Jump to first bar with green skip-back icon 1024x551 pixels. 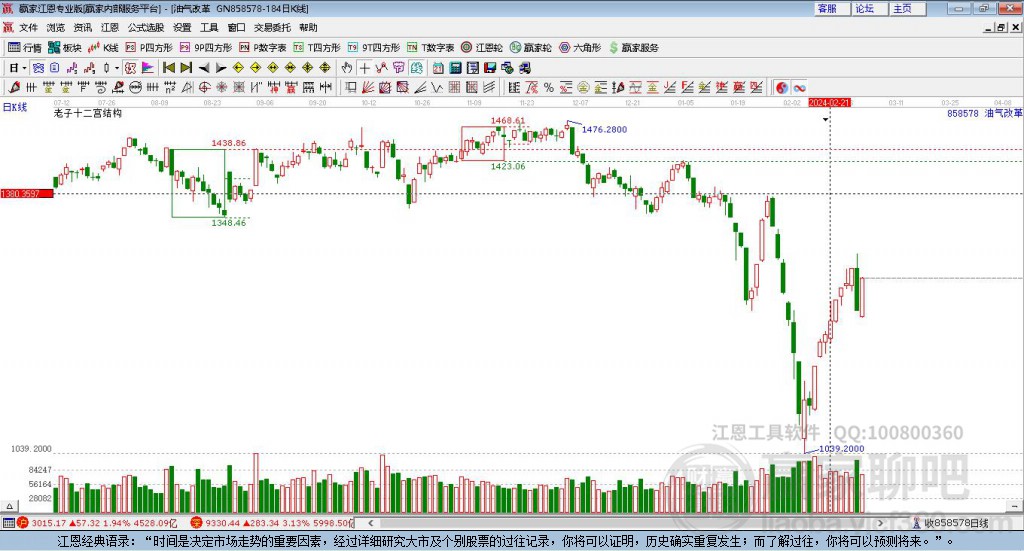(x=168, y=68)
